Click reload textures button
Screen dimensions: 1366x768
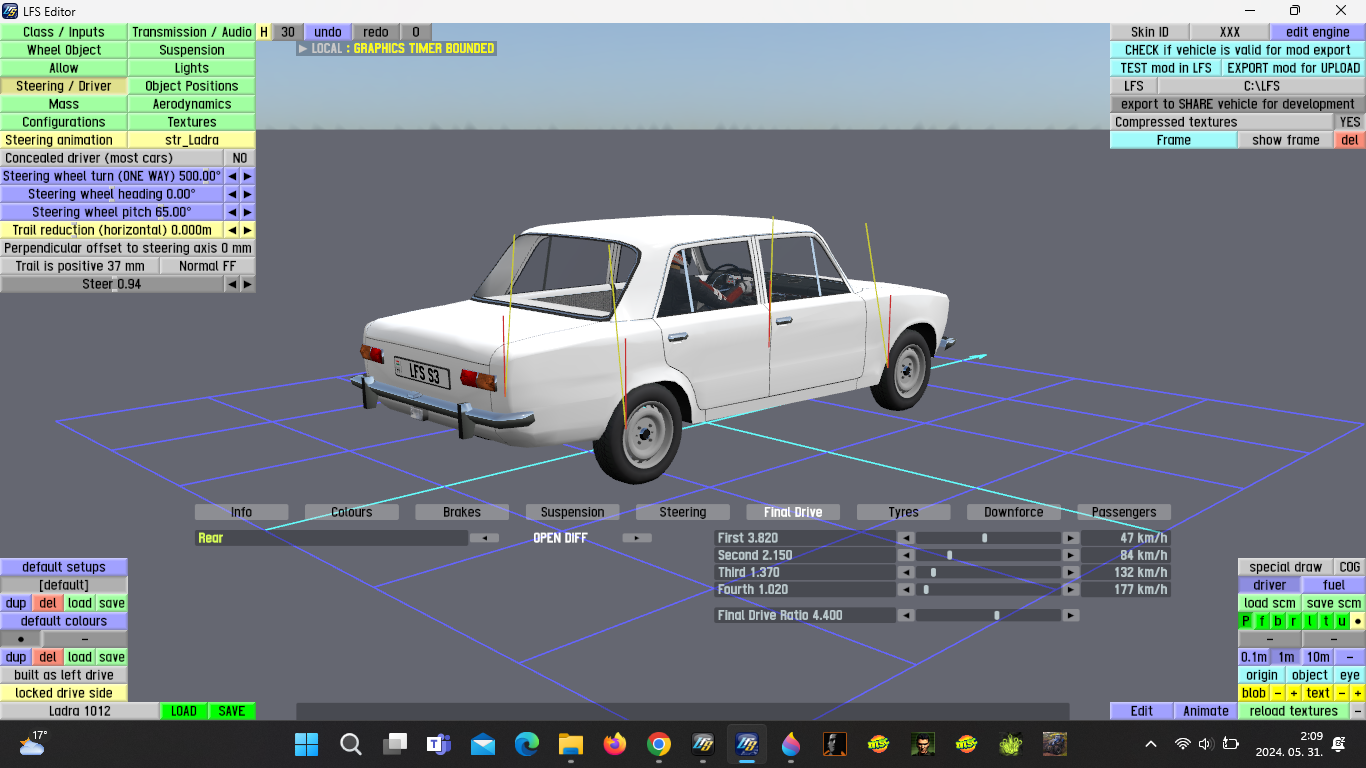click(x=1294, y=711)
